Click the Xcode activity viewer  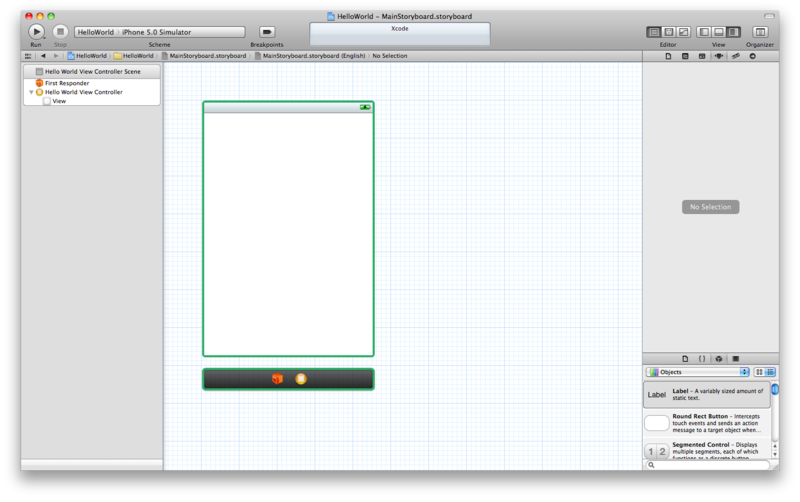(x=399, y=34)
